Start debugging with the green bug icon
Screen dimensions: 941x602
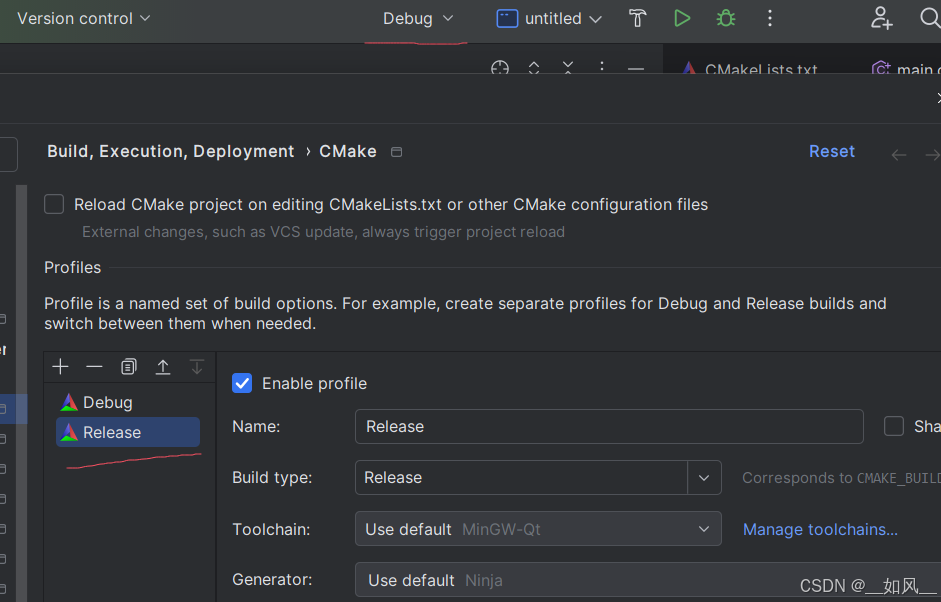[x=726, y=18]
